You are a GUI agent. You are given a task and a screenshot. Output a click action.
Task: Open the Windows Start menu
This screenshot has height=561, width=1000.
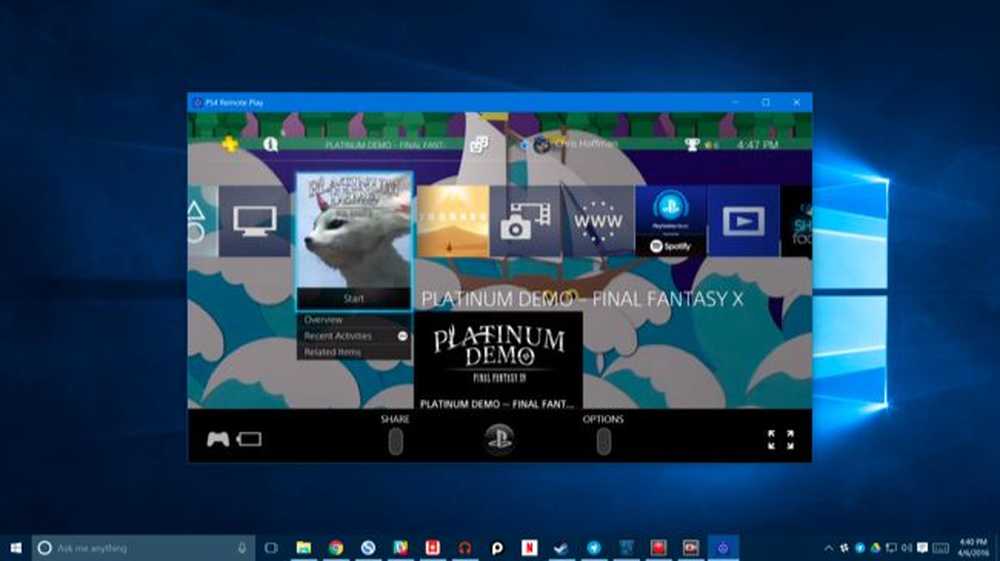pos(16,548)
